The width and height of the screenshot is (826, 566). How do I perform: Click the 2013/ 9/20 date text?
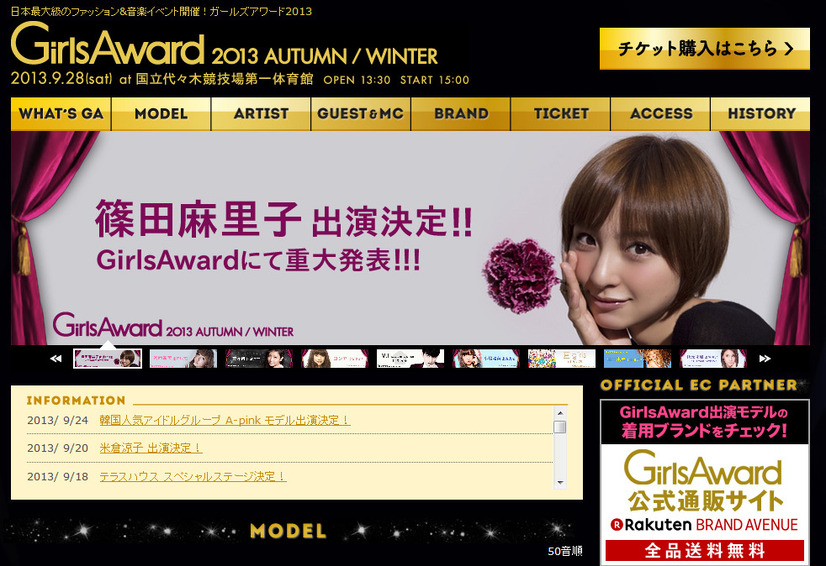57,448
